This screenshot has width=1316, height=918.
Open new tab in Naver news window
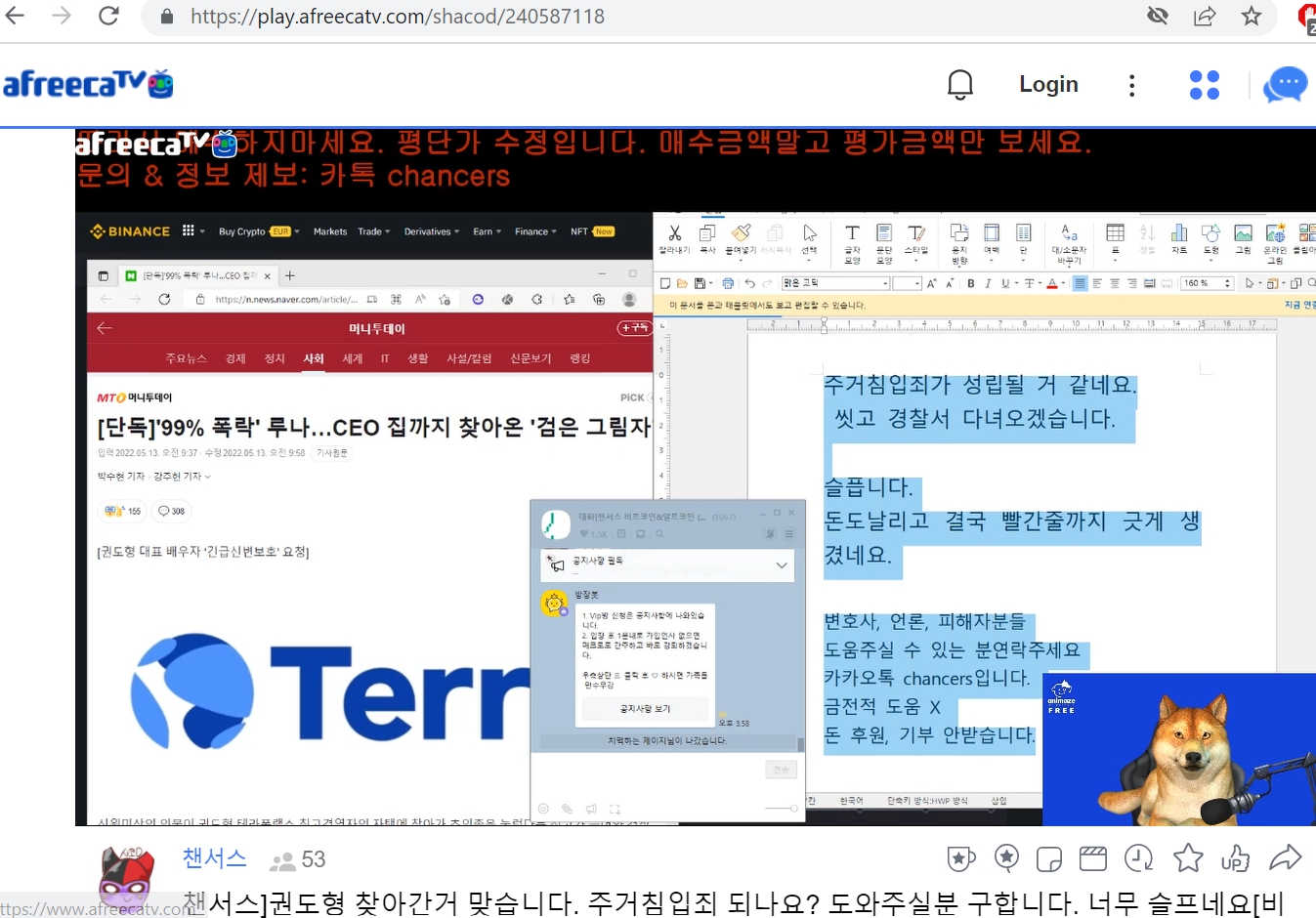click(290, 275)
